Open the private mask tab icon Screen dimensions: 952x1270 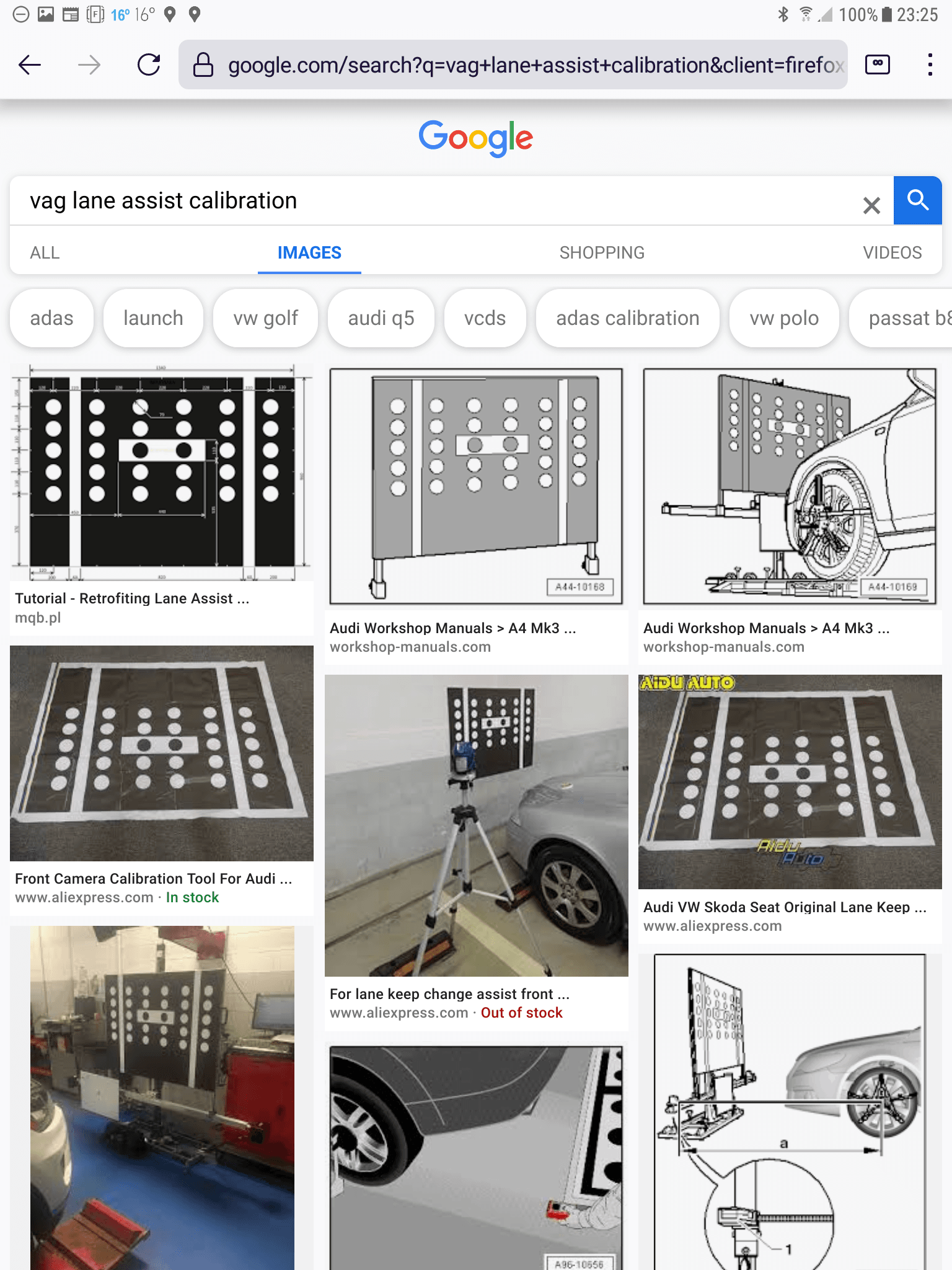tap(878, 64)
